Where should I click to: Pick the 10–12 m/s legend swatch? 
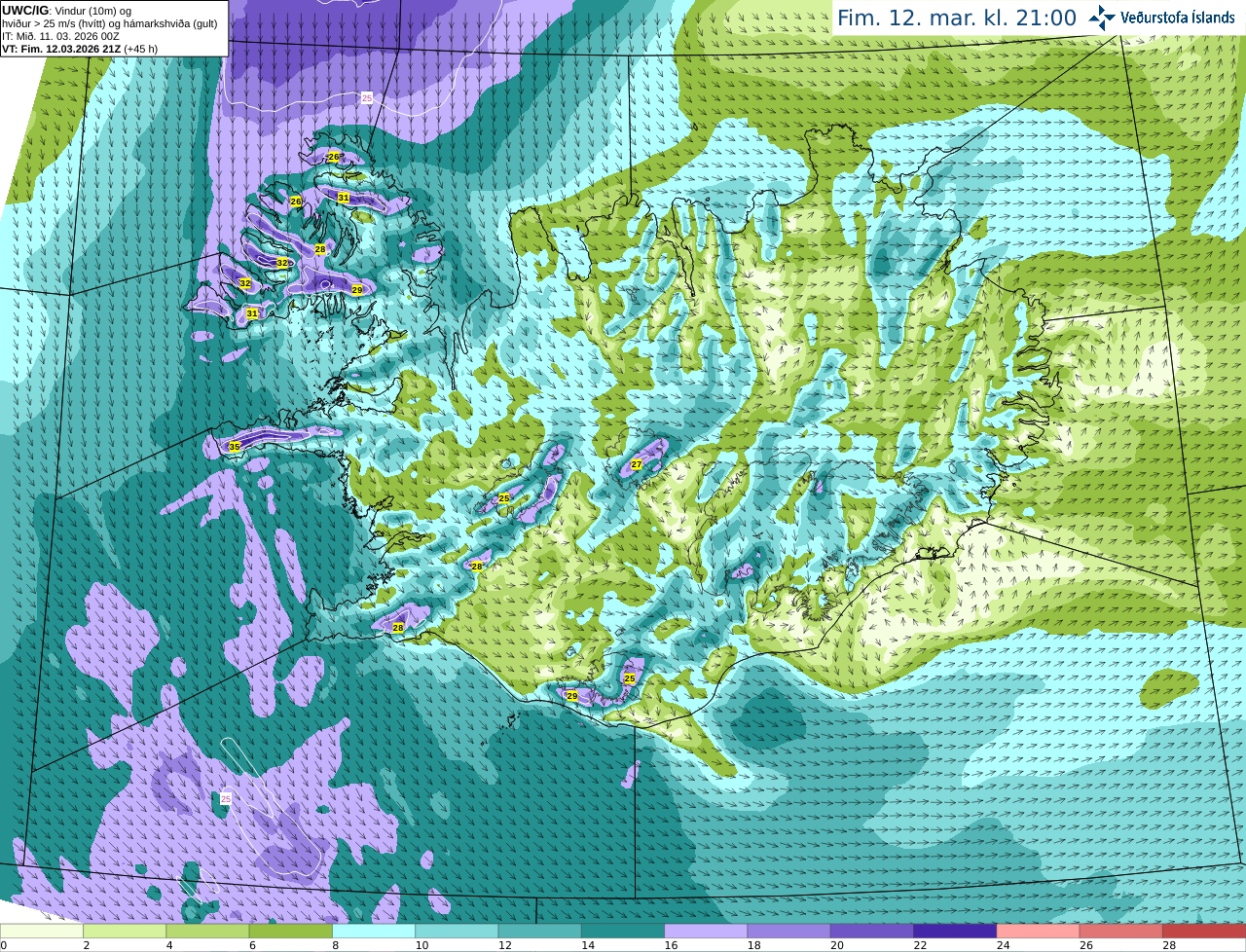click(x=457, y=931)
